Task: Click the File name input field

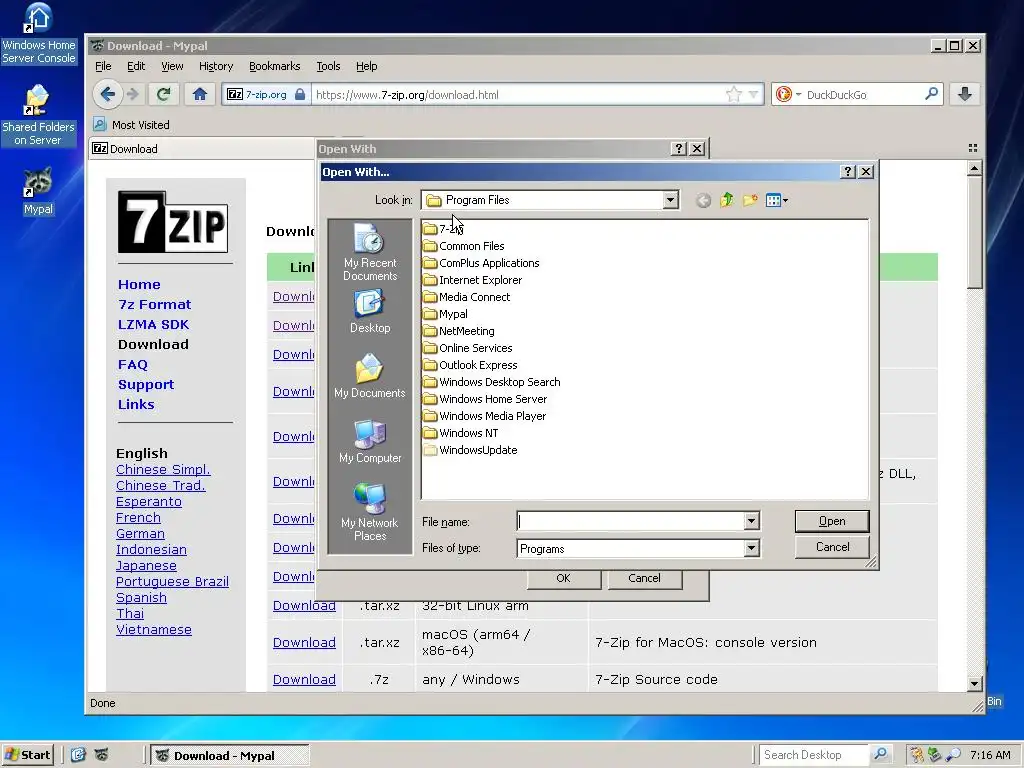Action: click(631, 521)
